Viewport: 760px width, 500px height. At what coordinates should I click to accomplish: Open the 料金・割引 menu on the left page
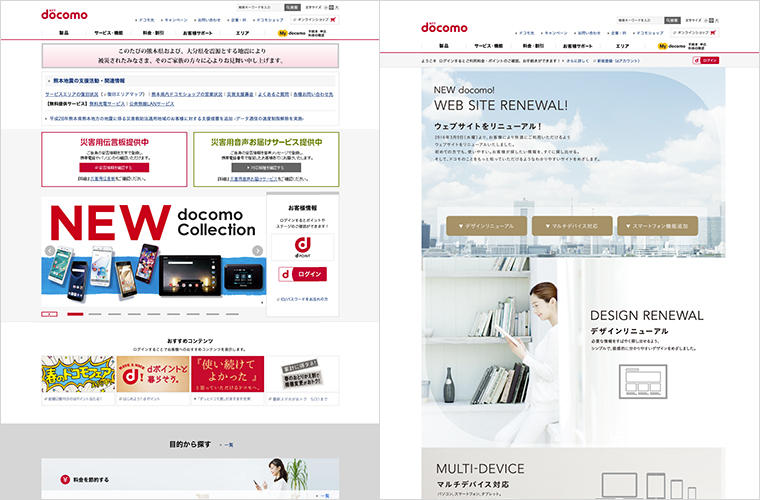coord(153,33)
